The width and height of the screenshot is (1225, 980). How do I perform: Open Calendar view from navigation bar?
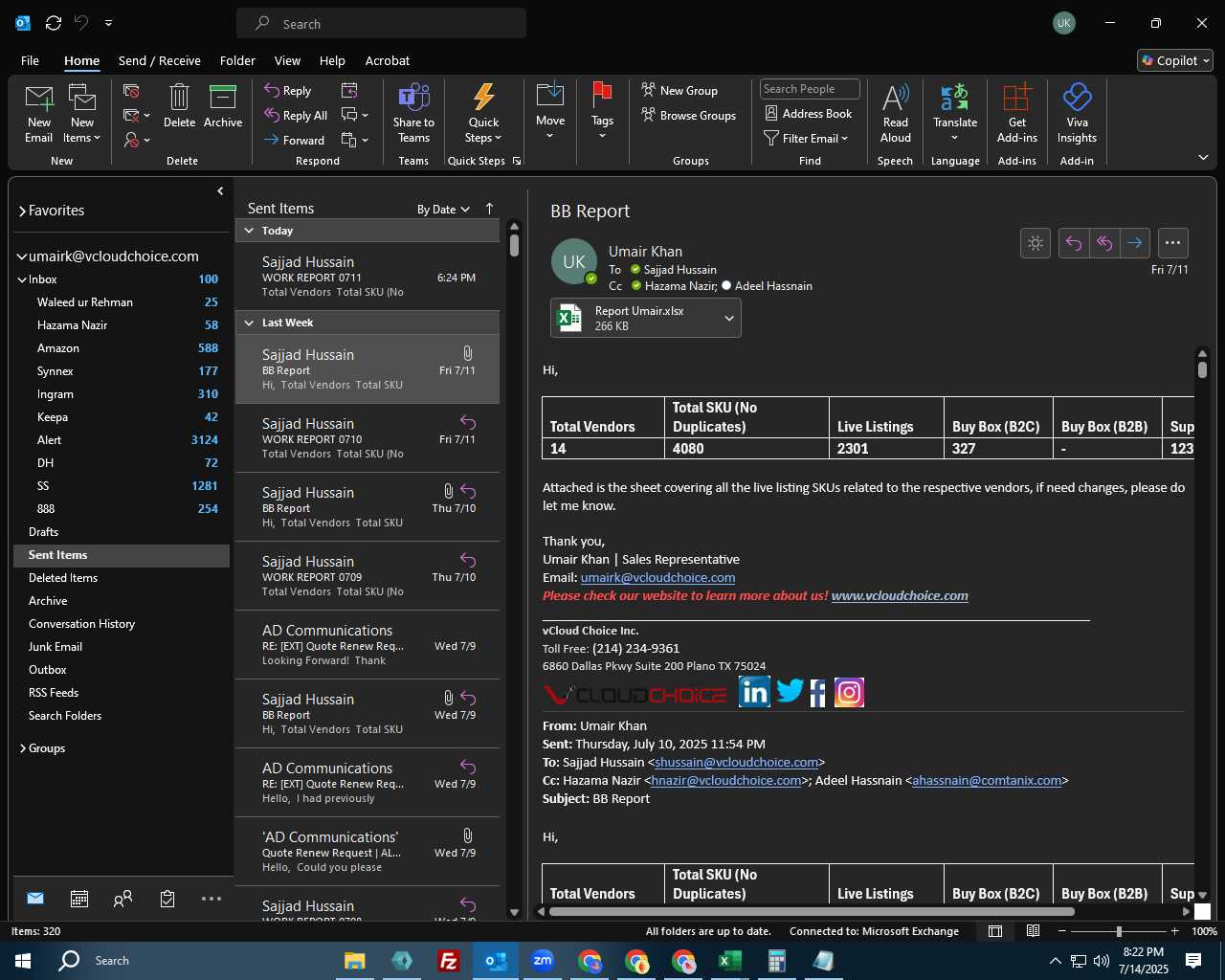coord(79,899)
